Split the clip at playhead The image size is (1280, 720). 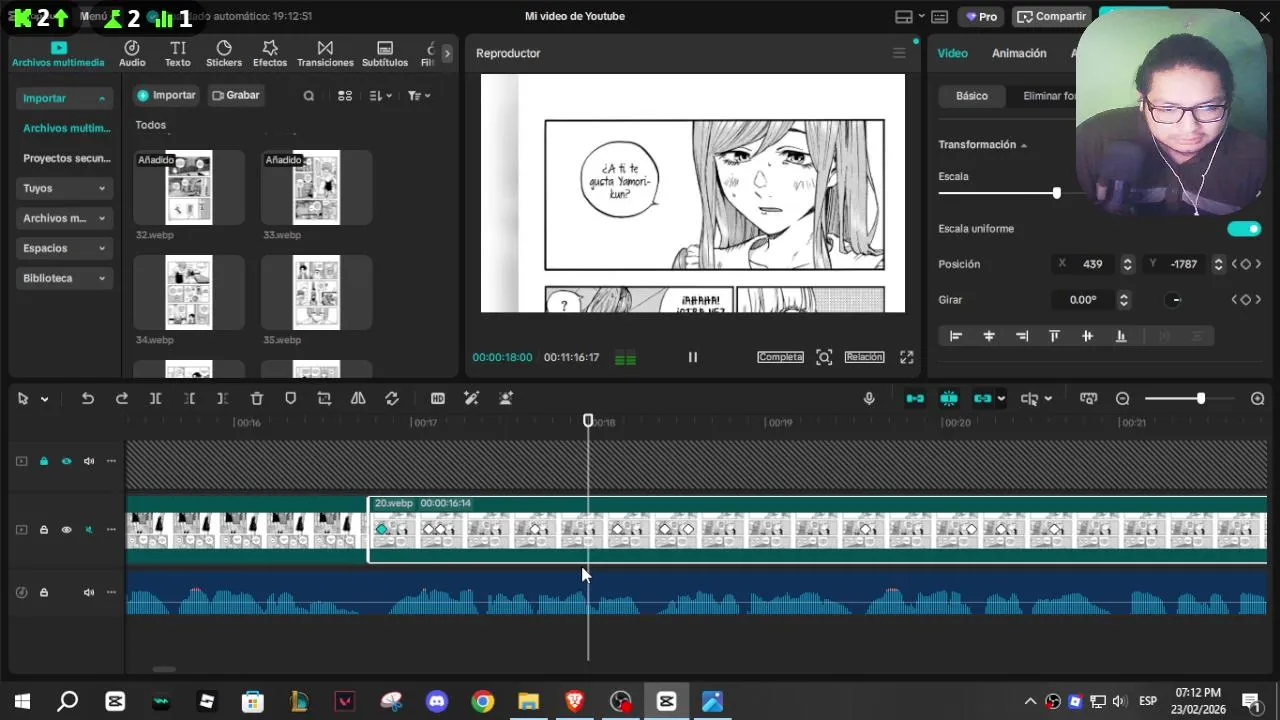tap(155, 398)
